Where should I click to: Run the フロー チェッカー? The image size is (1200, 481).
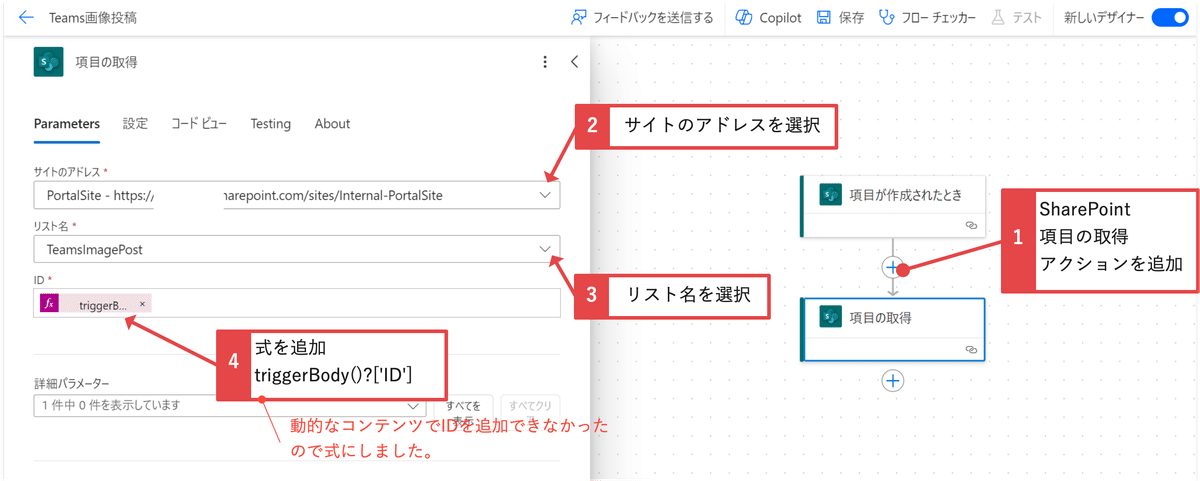[x=927, y=17]
